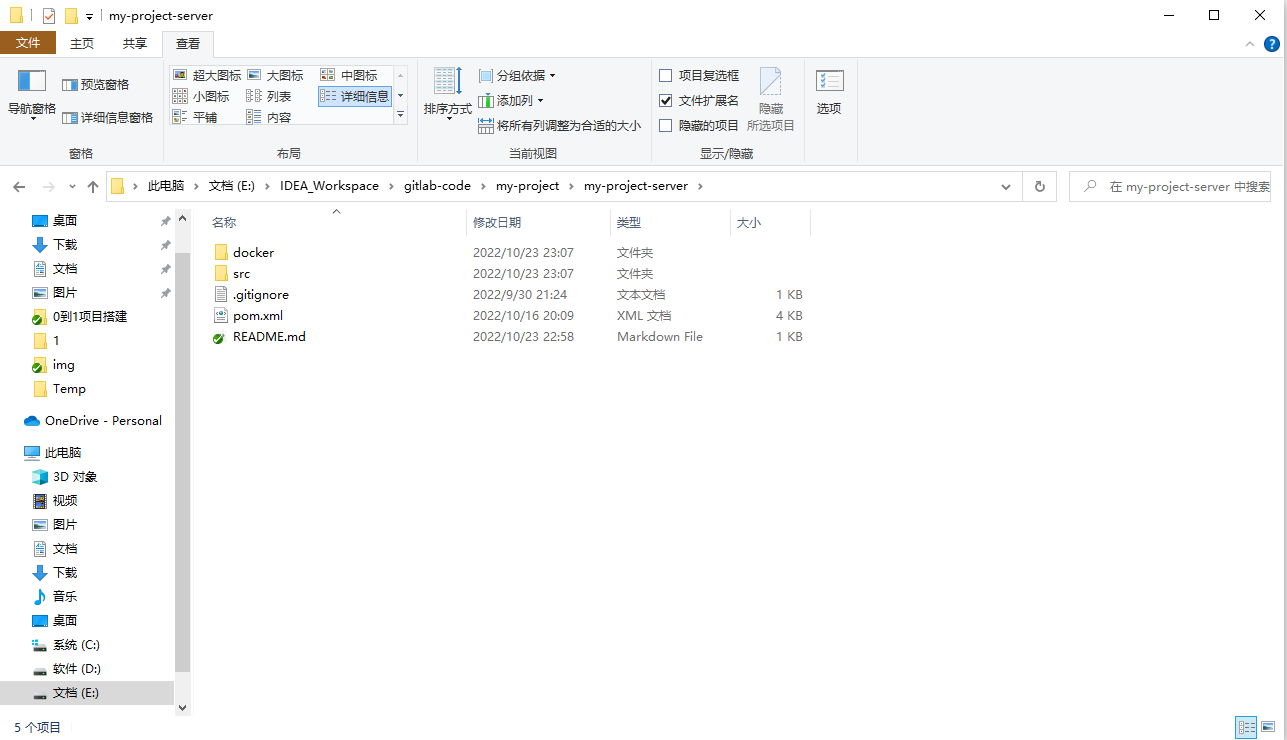Open the address bar history dropdown
This screenshot has width=1287, height=740.
1006,187
